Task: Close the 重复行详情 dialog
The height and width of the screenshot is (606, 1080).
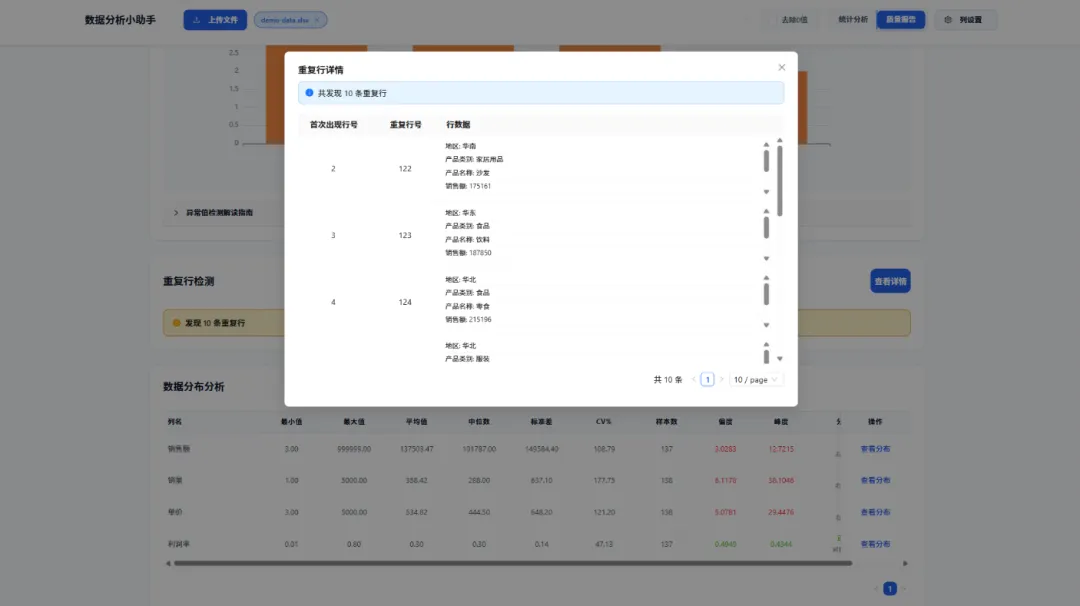Action: coord(781,67)
